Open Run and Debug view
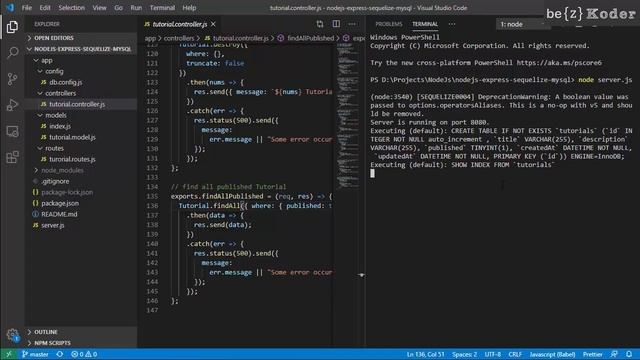The image size is (640, 360). [12, 105]
